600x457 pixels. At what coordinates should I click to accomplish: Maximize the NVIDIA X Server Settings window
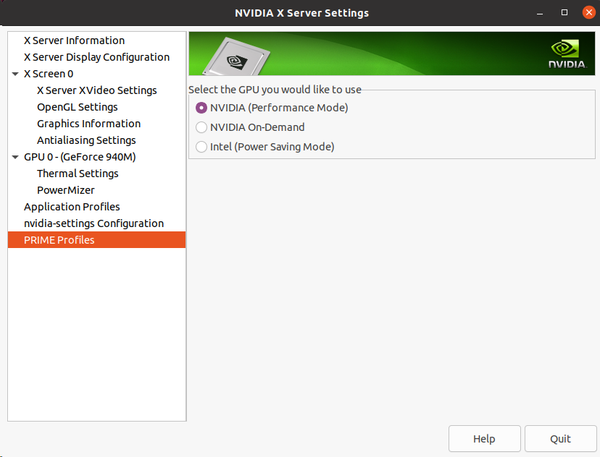pos(563,13)
